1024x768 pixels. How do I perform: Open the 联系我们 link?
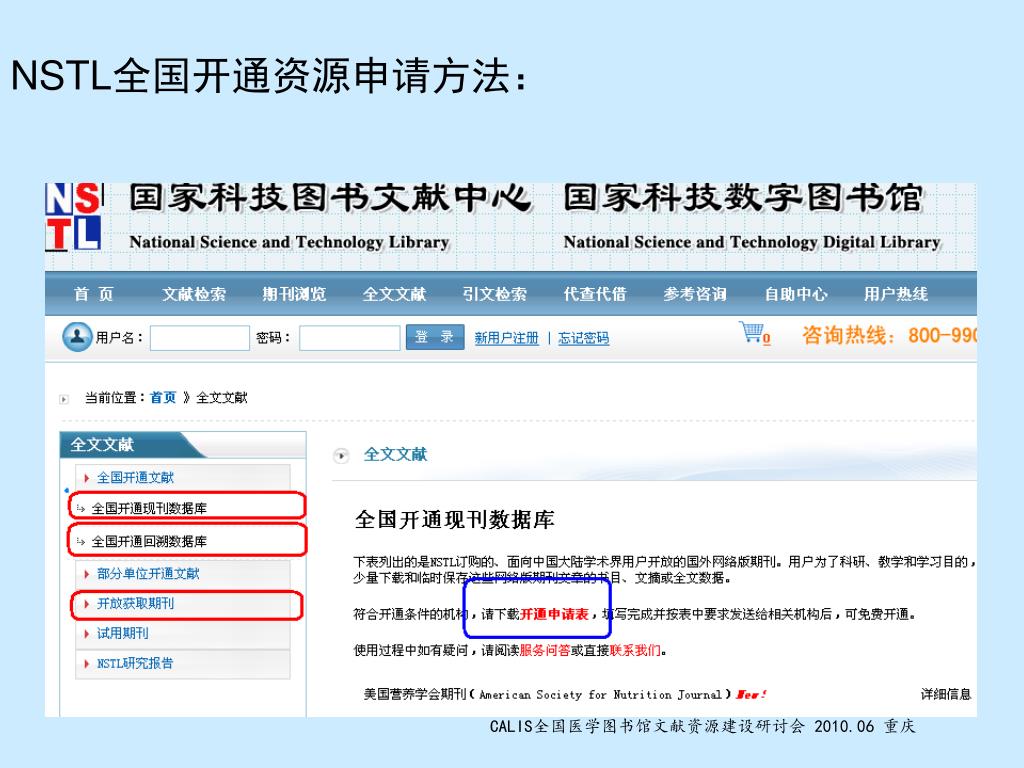[635, 650]
